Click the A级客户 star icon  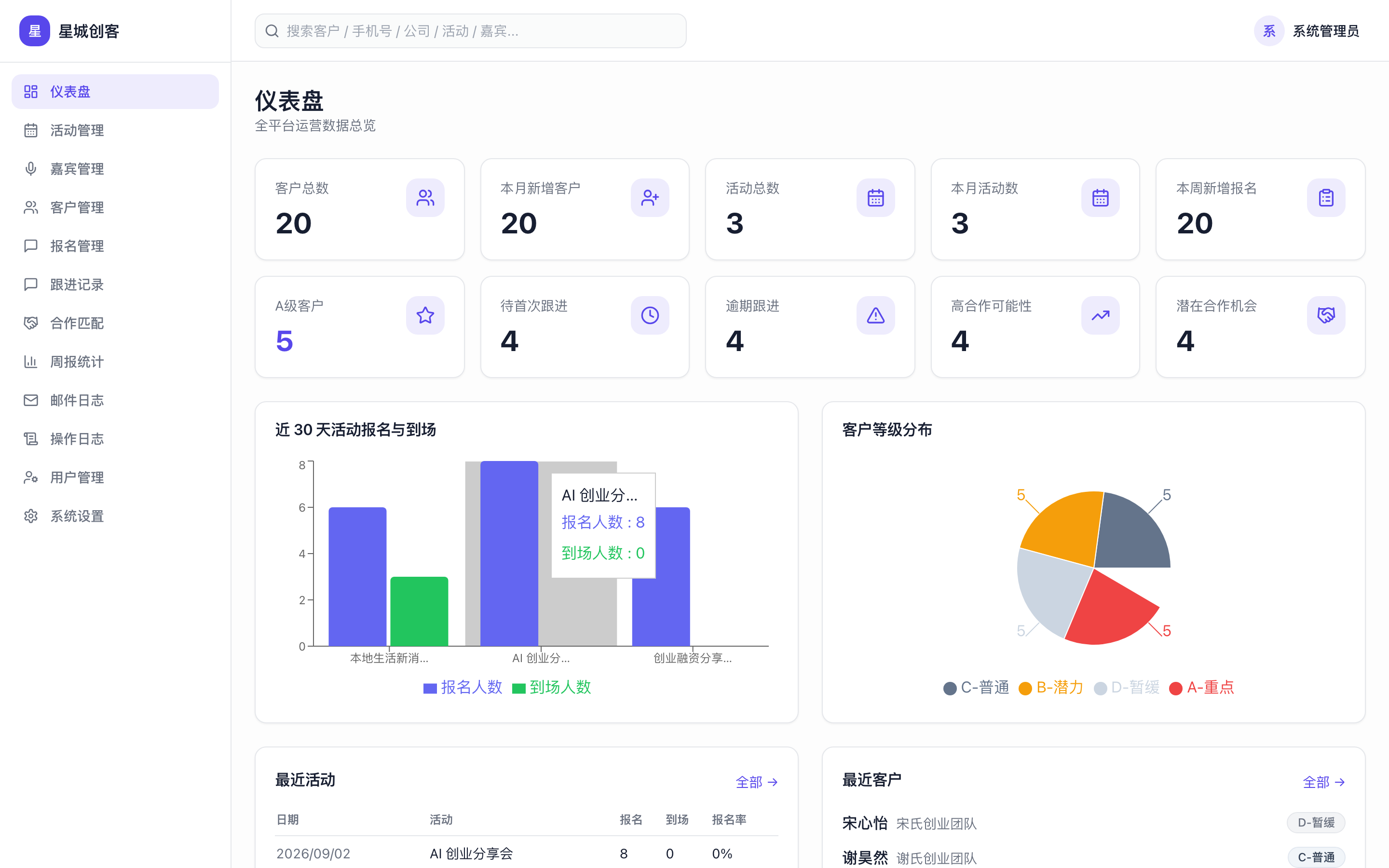425,315
